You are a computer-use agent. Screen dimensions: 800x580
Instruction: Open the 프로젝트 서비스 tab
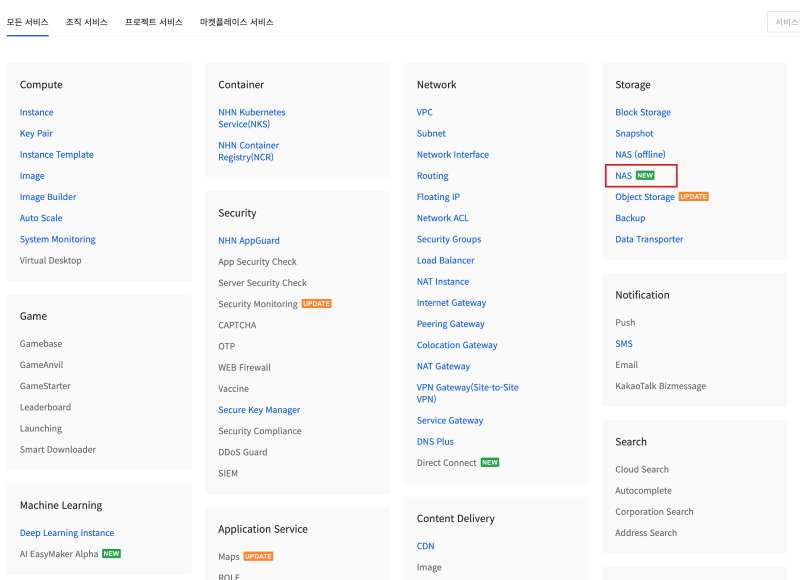pyautogui.click(x=154, y=22)
